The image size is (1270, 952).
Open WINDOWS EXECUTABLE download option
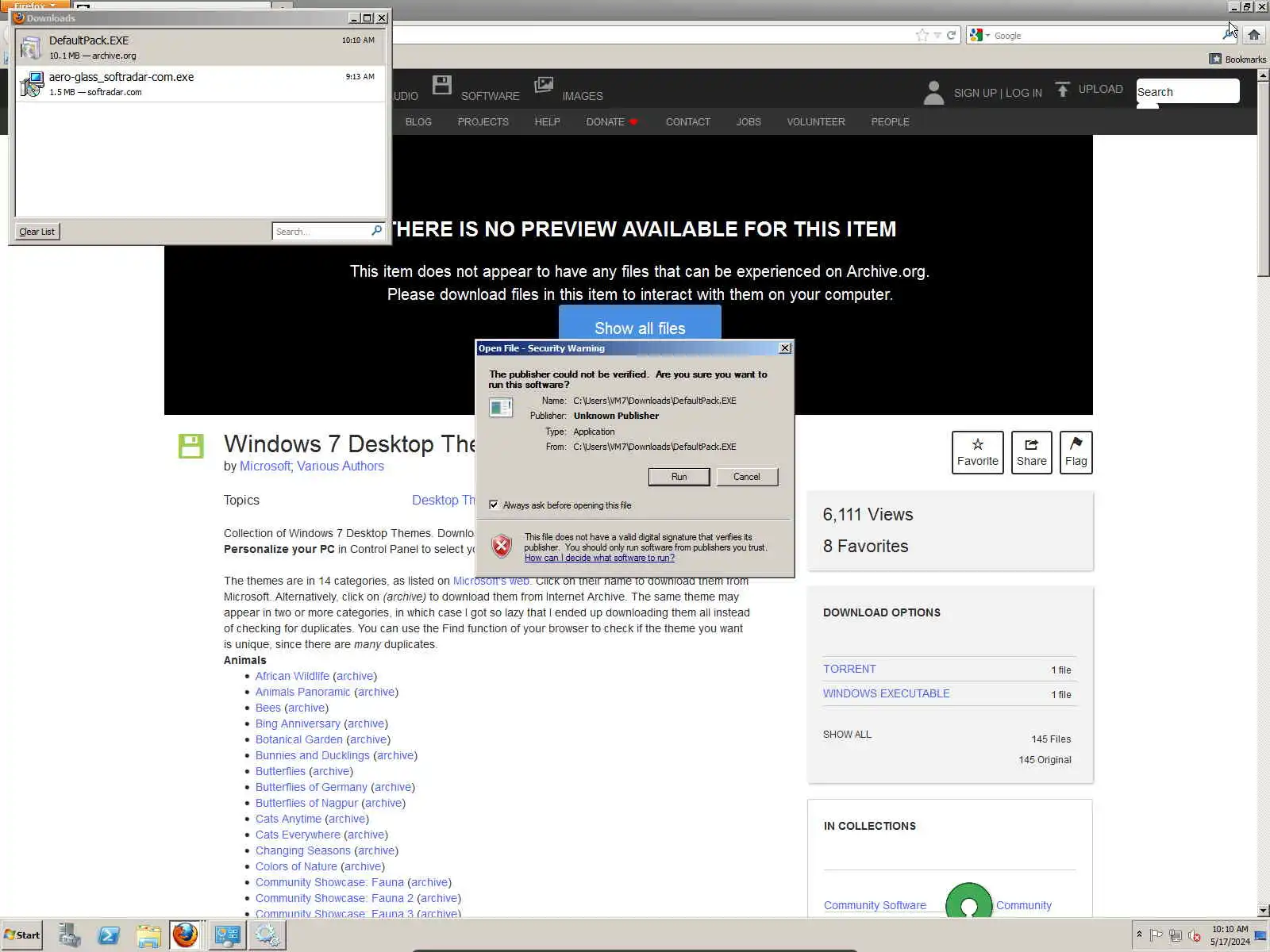886,693
